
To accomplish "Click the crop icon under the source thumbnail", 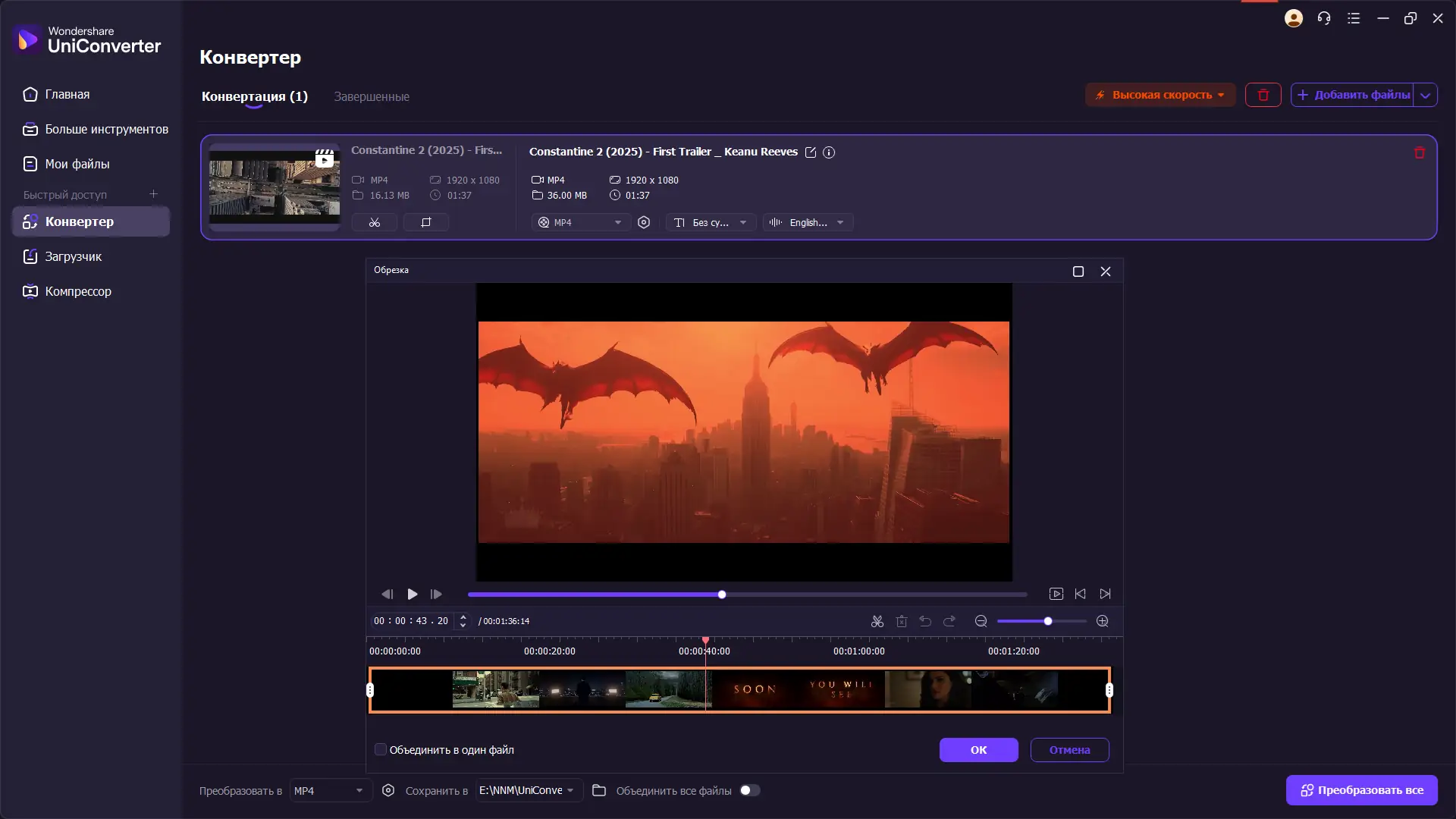I will pos(425,222).
